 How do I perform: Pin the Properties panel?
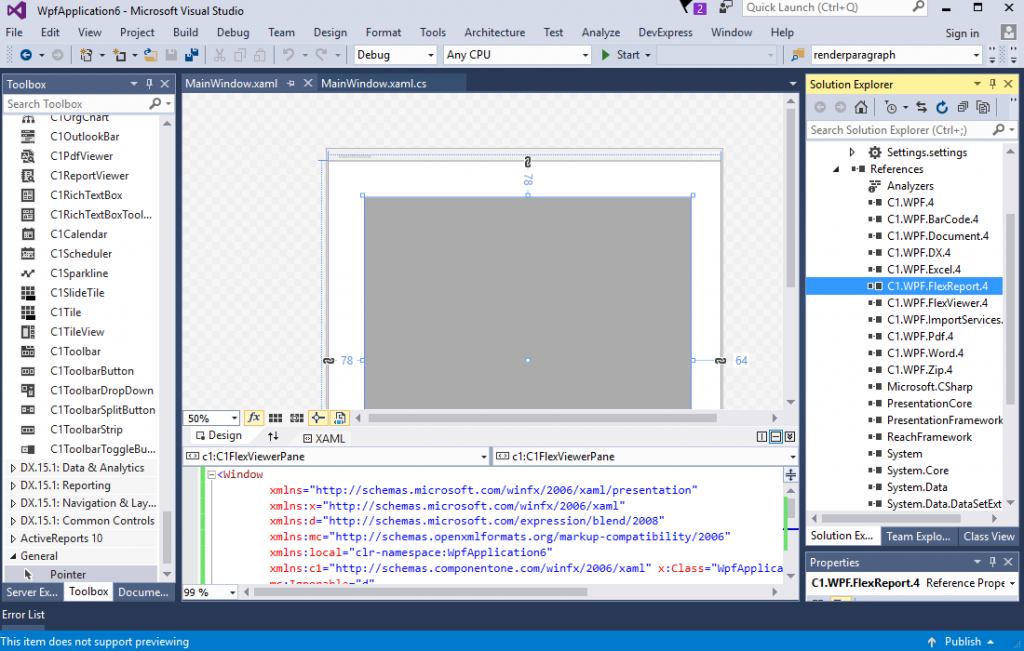click(993, 562)
